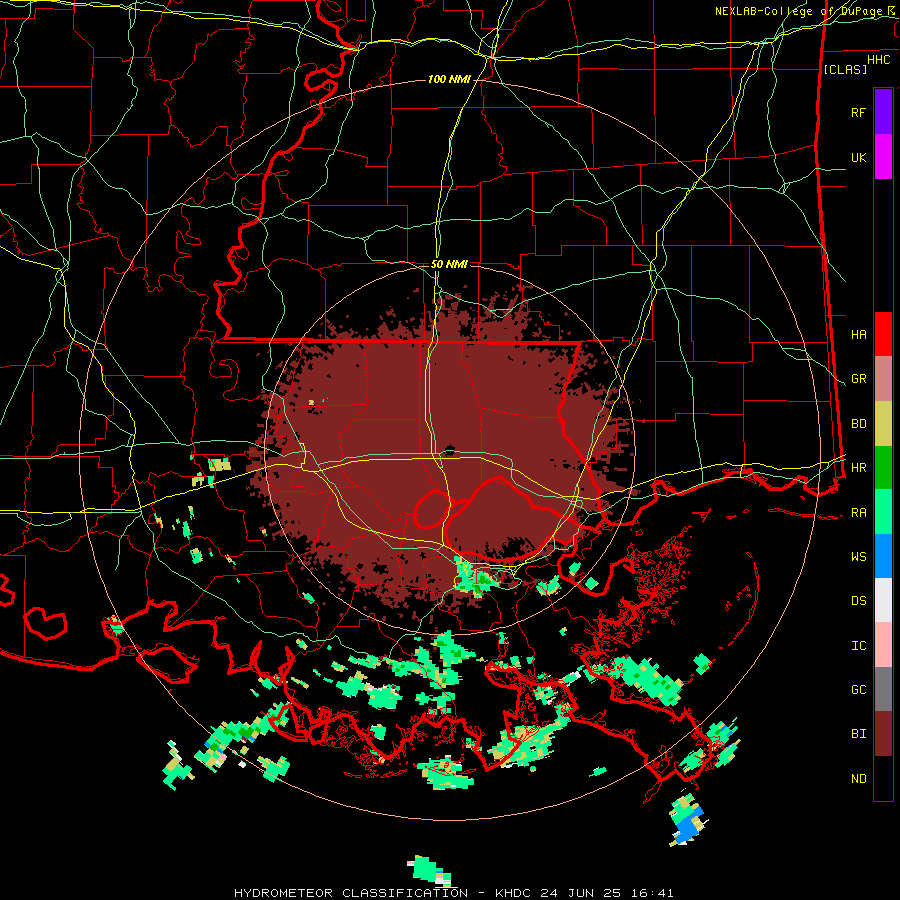Click the BI brown legend color block
The width and height of the screenshot is (900, 900).
pyautogui.click(x=883, y=734)
